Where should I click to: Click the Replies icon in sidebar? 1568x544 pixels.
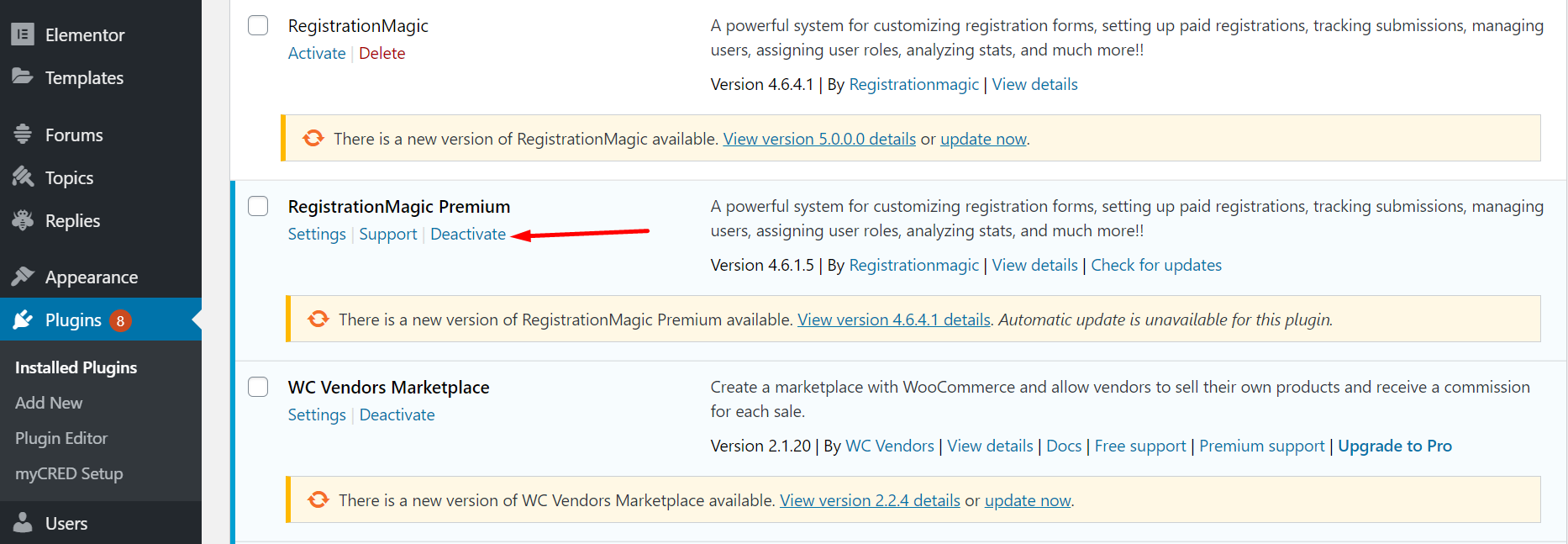click(23, 220)
